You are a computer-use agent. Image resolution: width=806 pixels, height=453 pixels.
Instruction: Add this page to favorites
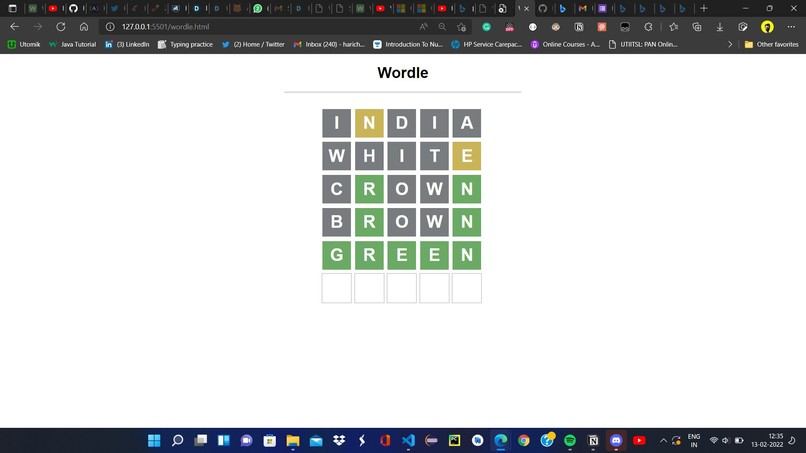[462, 27]
